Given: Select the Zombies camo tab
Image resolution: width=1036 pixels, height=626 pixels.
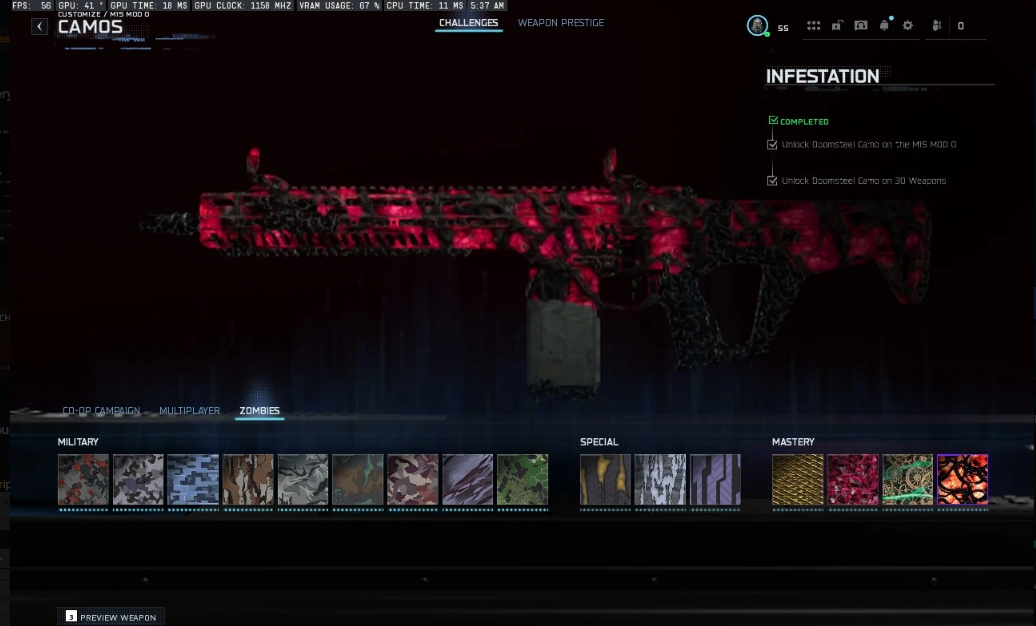Looking at the screenshot, I should point(260,411).
